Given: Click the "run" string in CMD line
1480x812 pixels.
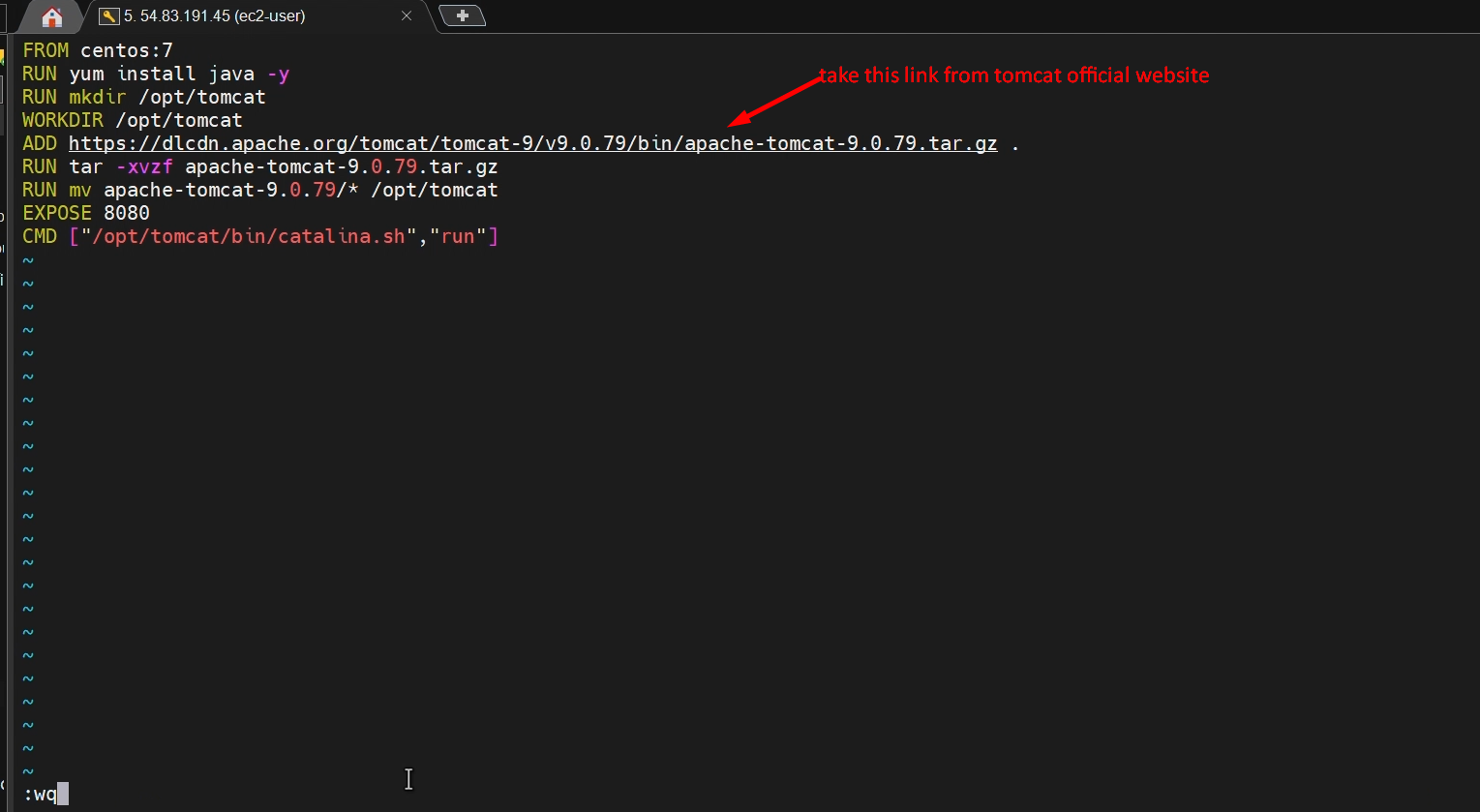Looking at the screenshot, I should click(458, 236).
